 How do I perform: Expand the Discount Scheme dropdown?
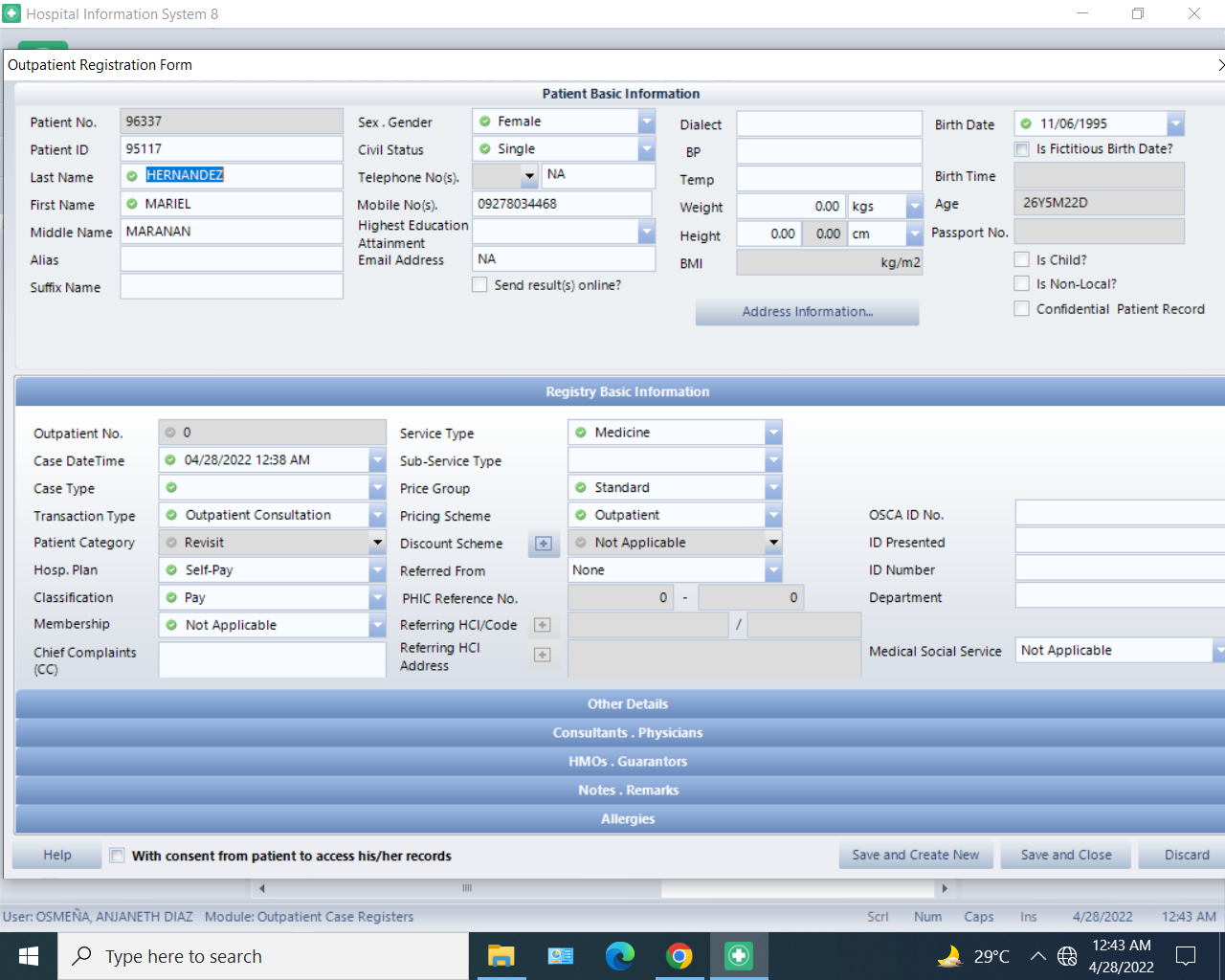click(x=773, y=543)
